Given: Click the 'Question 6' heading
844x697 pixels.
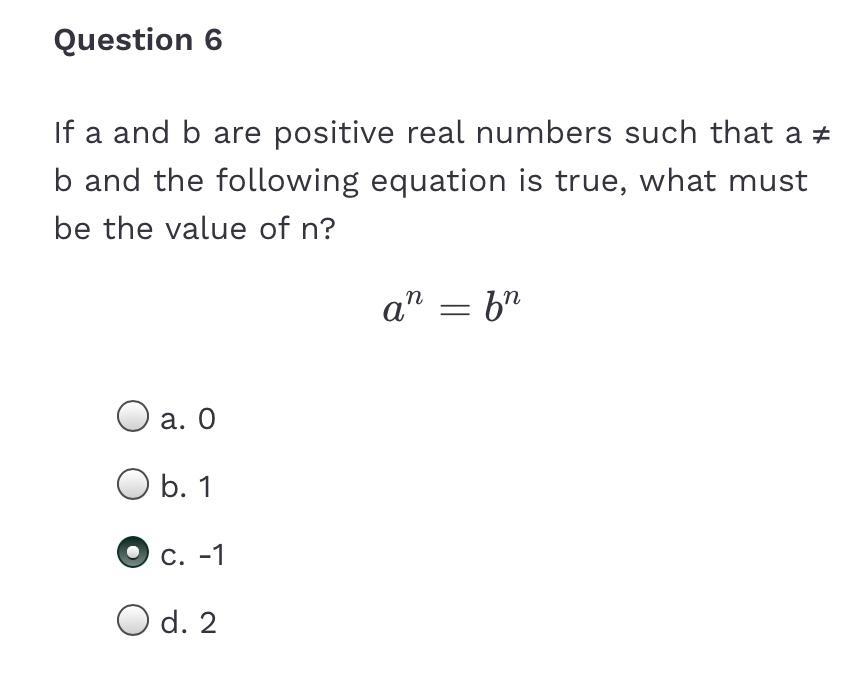Looking at the screenshot, I should (138, 40).
